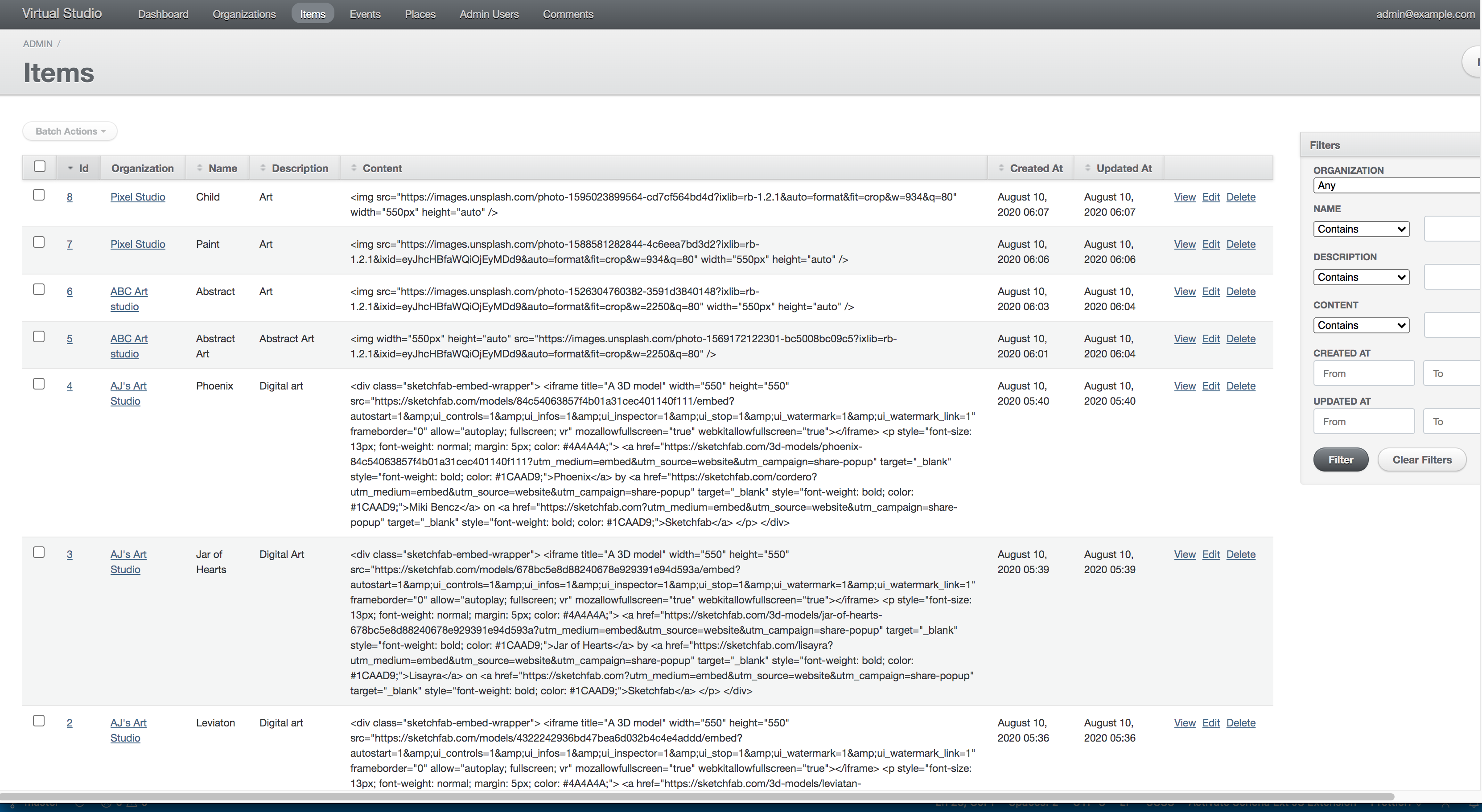This screenshot has width=1482, height=812.
Task: Open the Admin Users menu
Action: pos(489,14)
